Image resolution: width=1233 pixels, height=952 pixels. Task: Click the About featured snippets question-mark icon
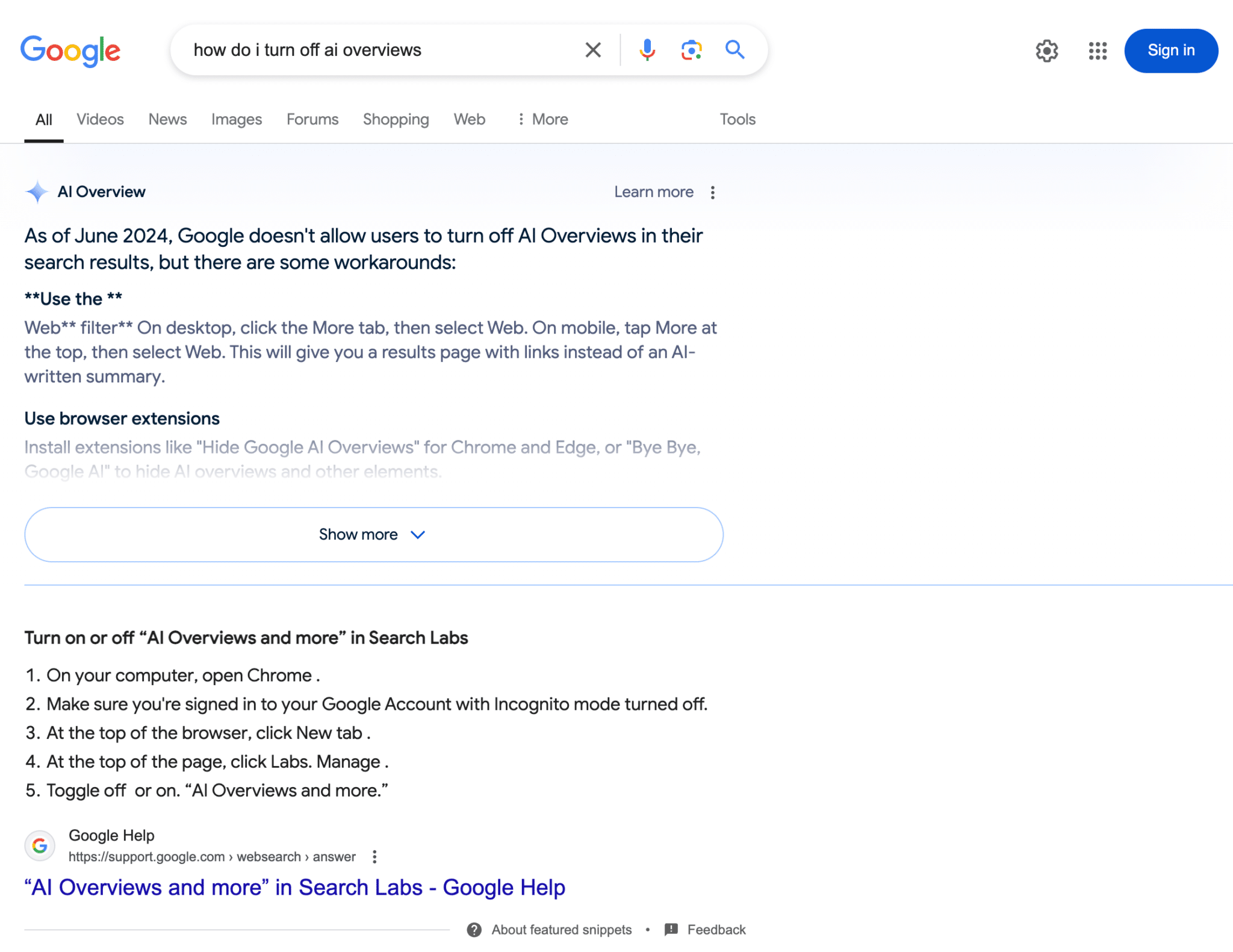click(474, 930)
